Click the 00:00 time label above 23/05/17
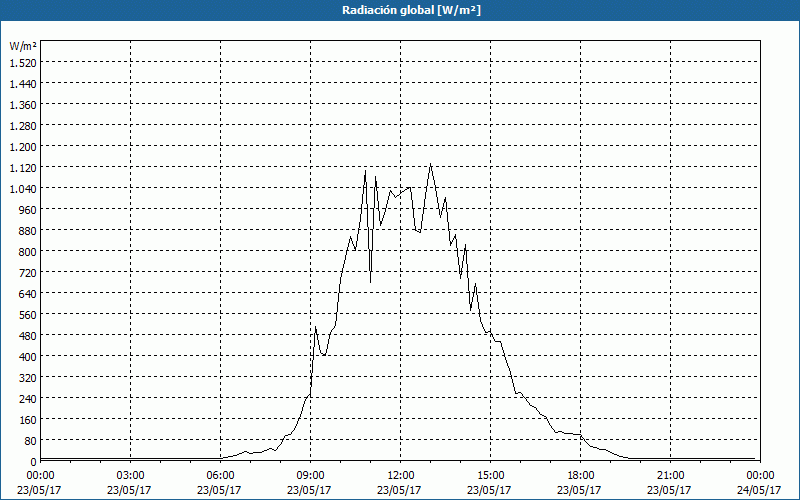800x500 pixels. (40, 476)
